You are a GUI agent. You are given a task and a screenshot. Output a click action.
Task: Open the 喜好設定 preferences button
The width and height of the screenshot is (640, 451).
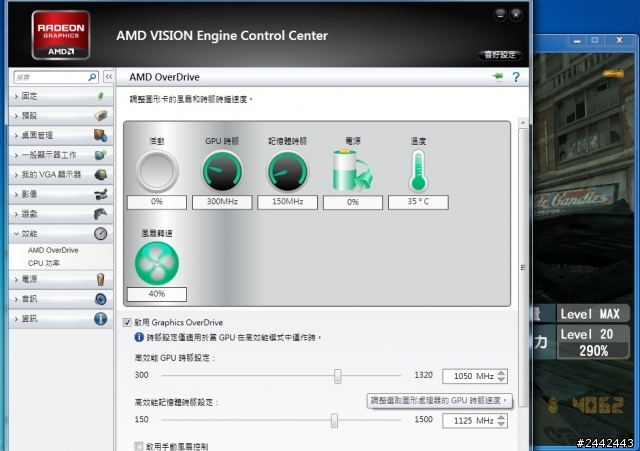click(x=500, y=55)
